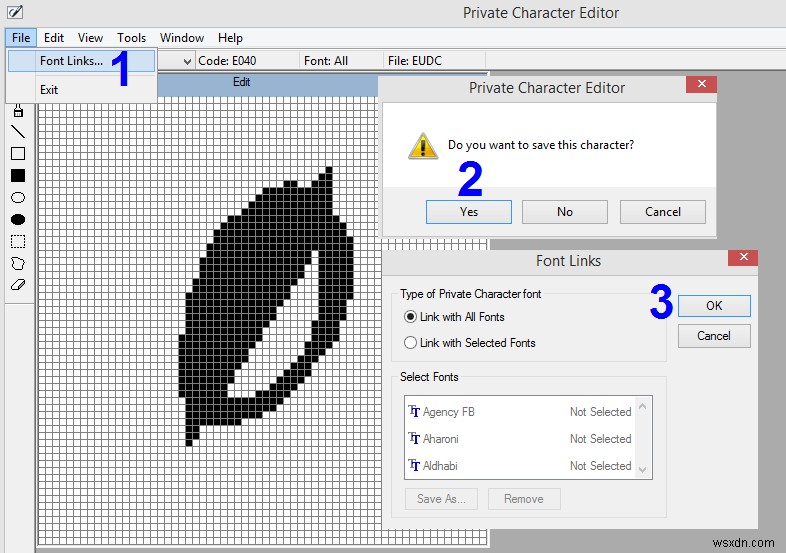Click Not Selected status for Agency FB
The height and width of the screenshot is (553, 786).
click(x=601, y=412)
